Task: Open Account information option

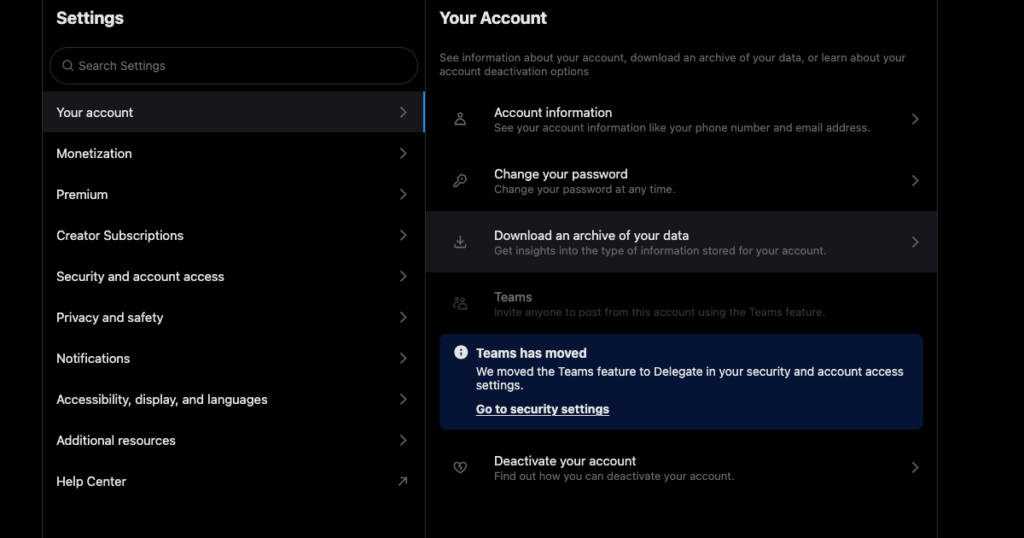Action: coord(681,119)
